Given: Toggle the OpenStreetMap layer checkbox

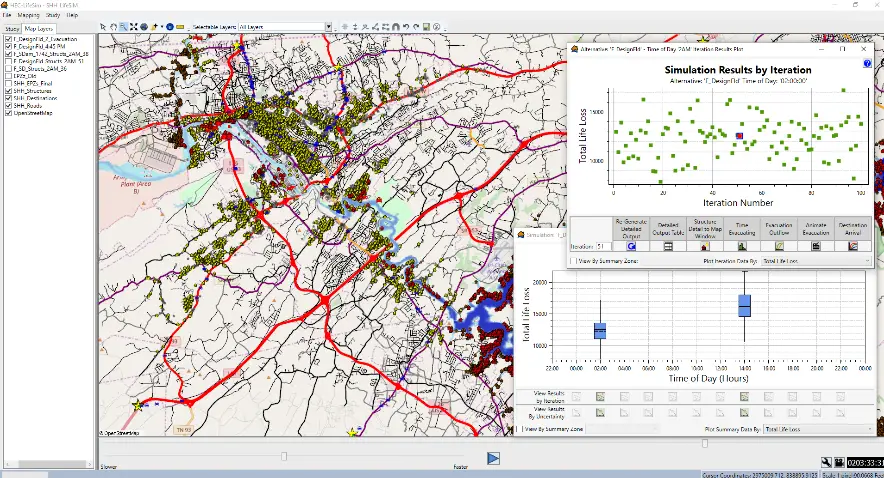Looking at the screenshot, I should 8,113.
